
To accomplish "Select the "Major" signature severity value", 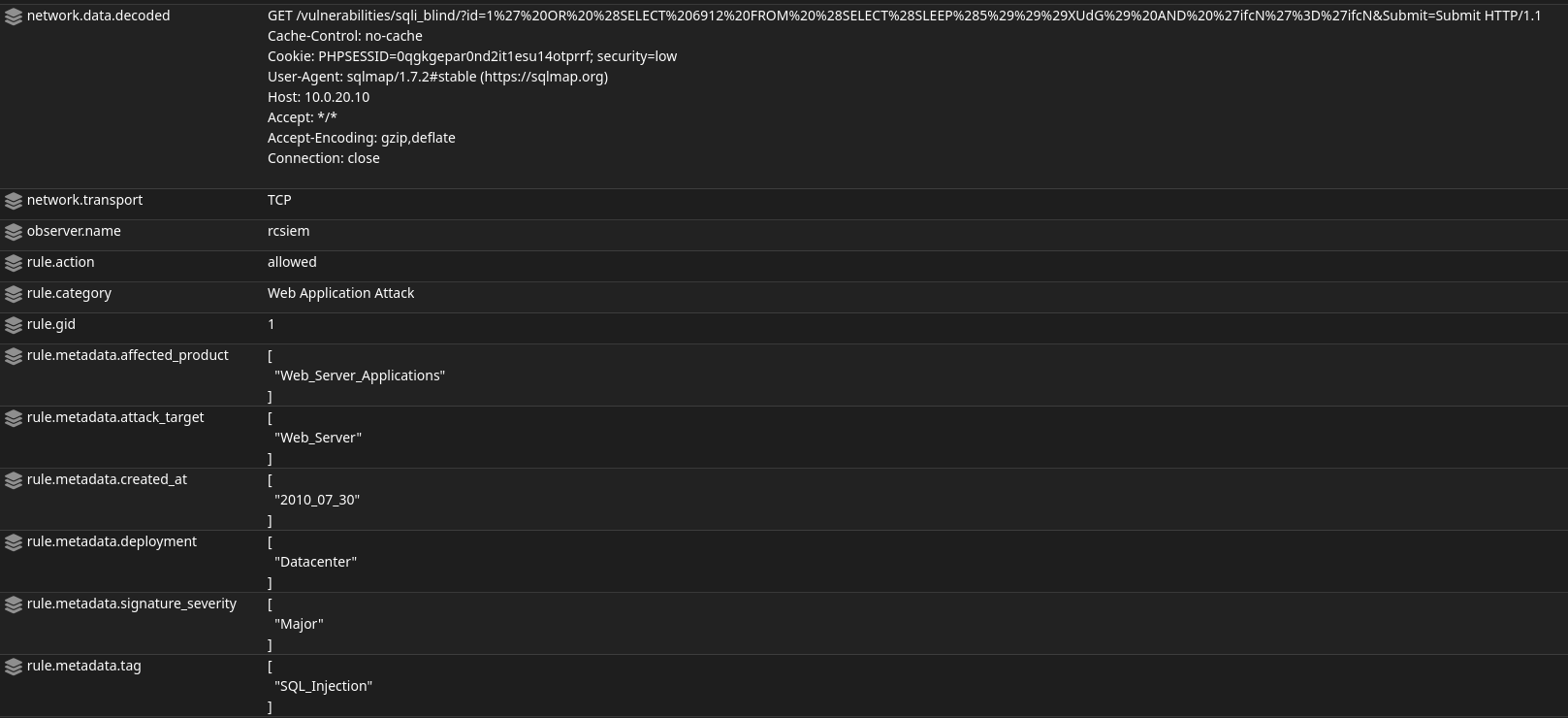I will pos(299,624).
